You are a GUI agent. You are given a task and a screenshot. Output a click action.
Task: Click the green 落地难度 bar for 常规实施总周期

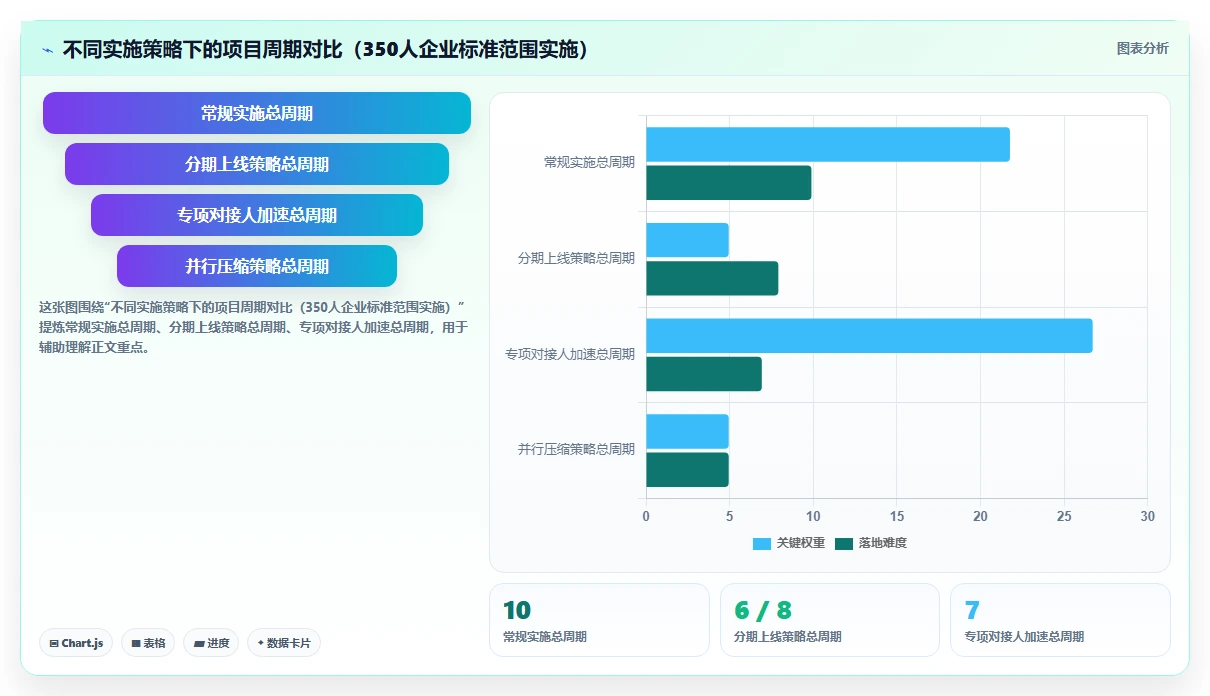pyautogui.click(x=729, y=182)
